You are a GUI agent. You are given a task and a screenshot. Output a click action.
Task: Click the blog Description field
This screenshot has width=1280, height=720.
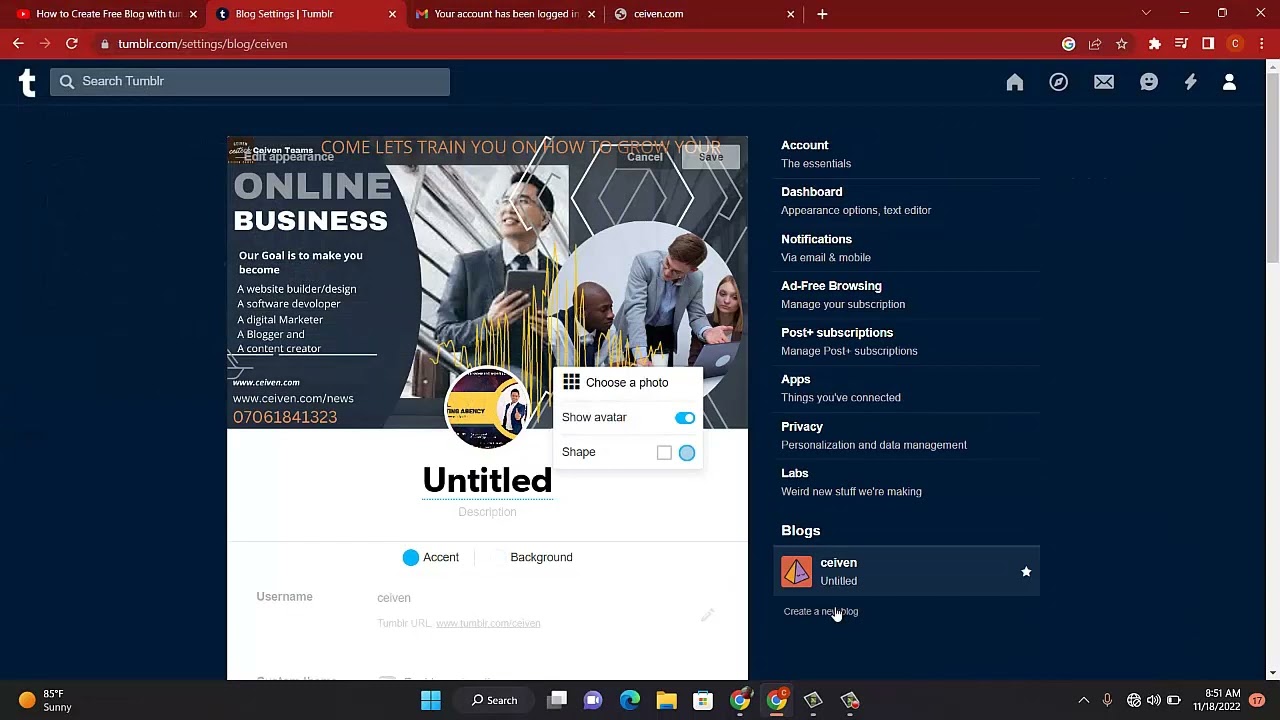click(x=487, y=512)
